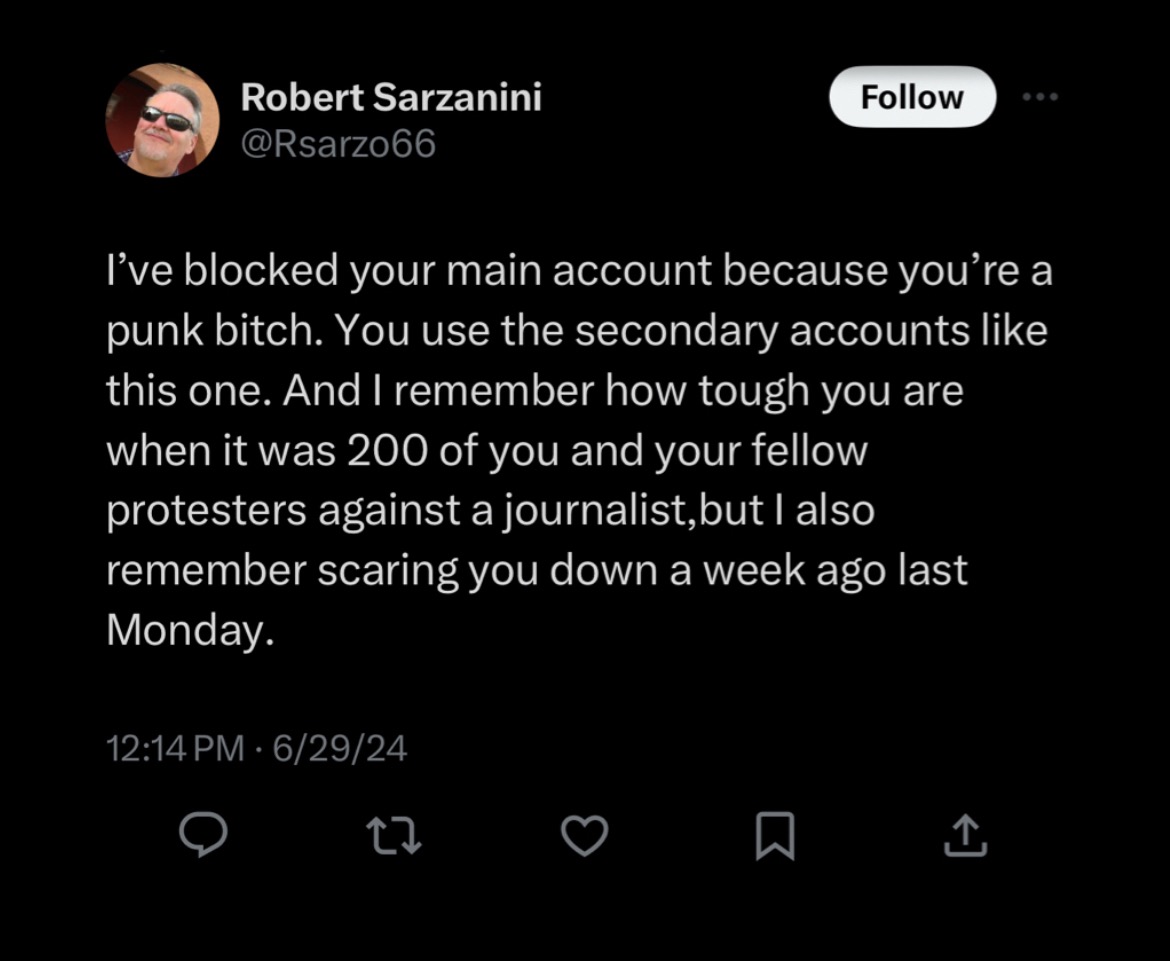Bookmark this post with the bookmark icon
Viewport: 1170px width, 961px height.
click(775, 836)
